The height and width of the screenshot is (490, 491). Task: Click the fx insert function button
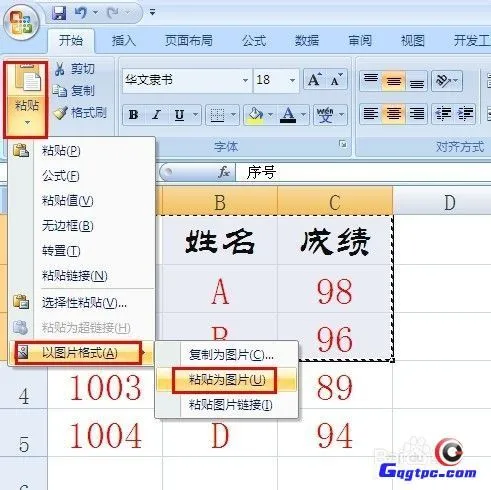click(x=224, y=172)
